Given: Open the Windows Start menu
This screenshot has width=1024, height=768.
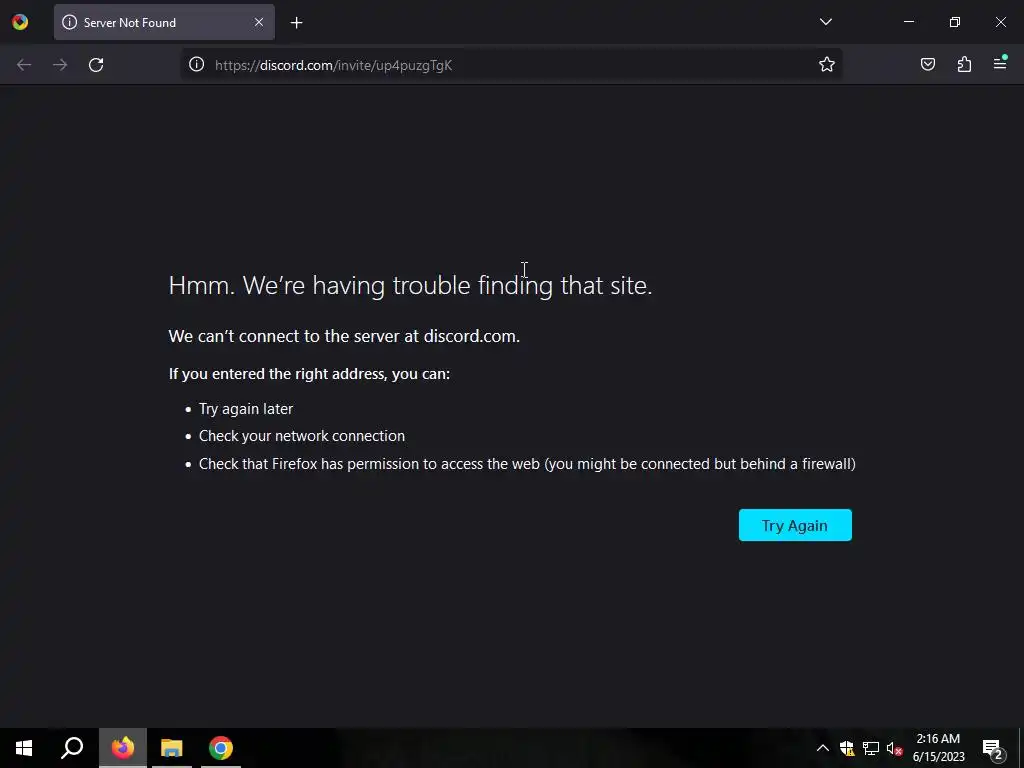Looking at the screenshot, I should (x=24, y=748).
